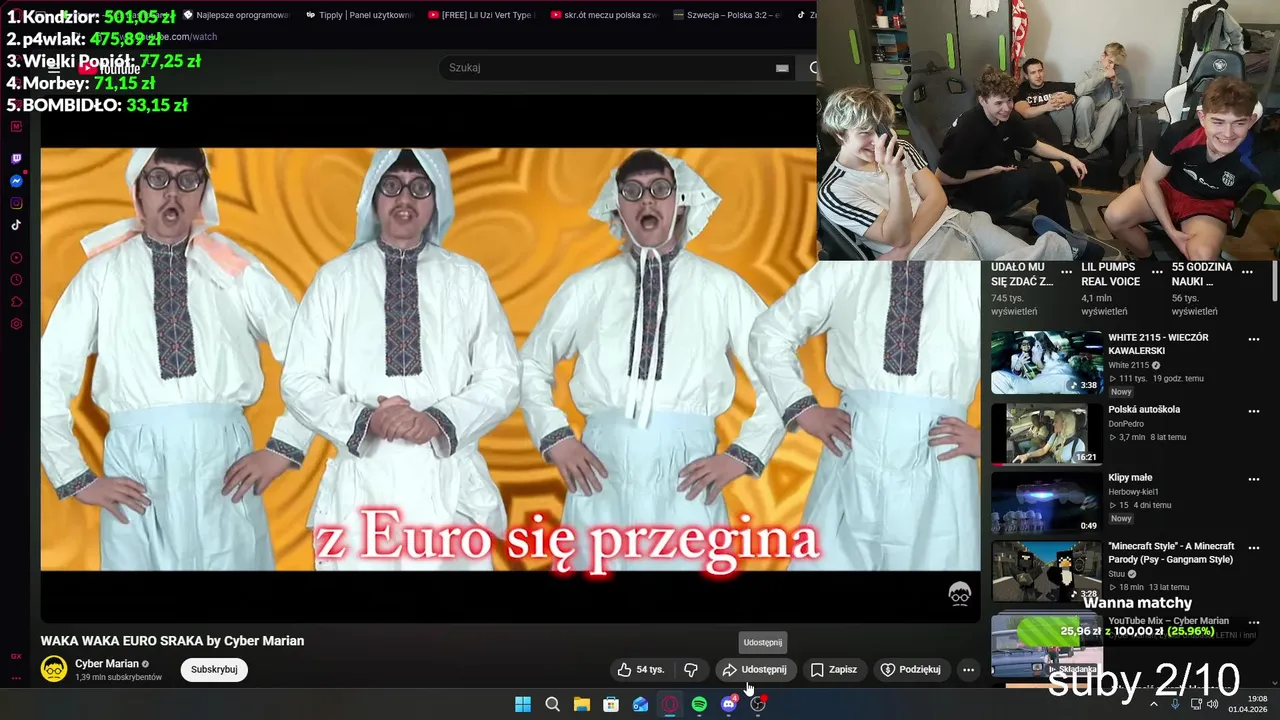The image size is (1280, 720).
Task: Click the channel watermark on video player
Action: pos(959,594)
